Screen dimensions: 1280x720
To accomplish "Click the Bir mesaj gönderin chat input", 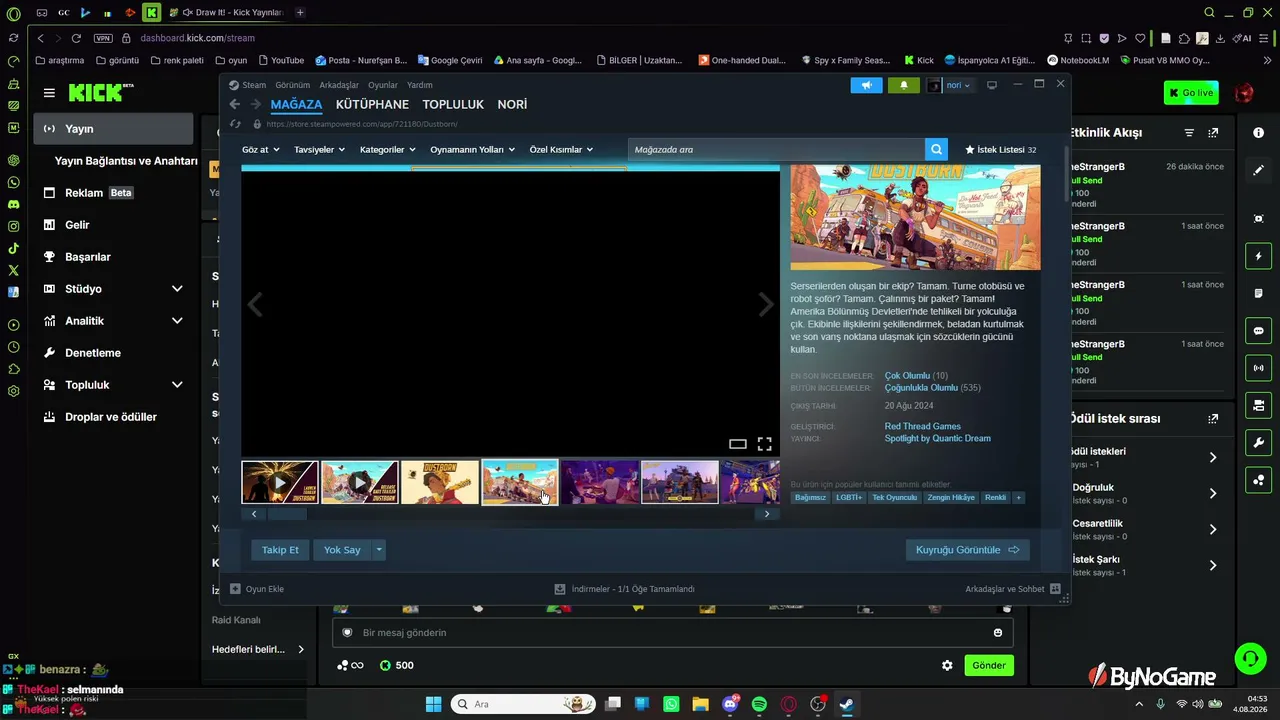I will (672, 632).
